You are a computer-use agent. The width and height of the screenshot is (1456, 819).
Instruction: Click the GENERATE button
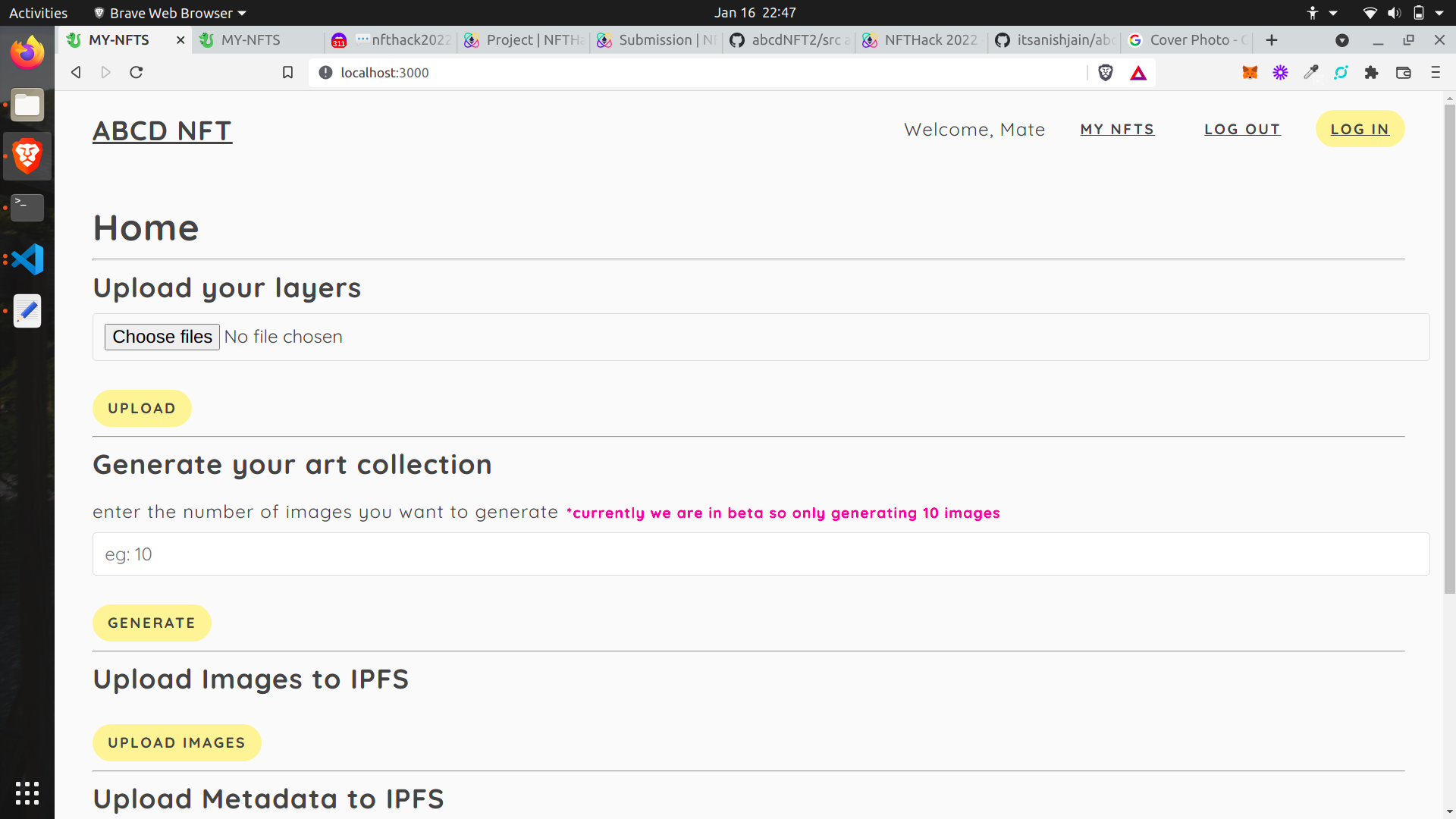[x=153, y=623]
